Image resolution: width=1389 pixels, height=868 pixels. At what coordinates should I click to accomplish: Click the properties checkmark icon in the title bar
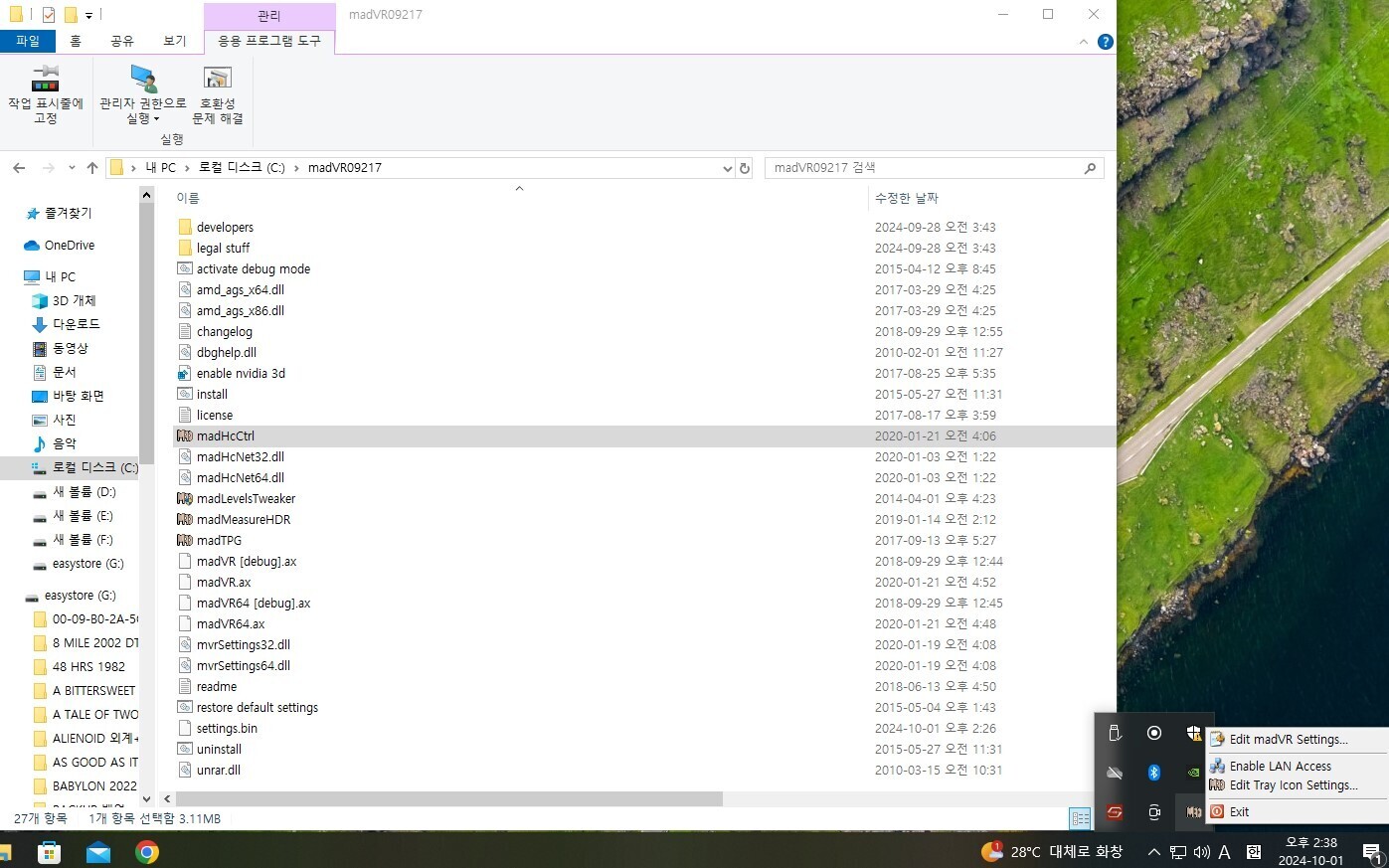(x=48, y=15)
